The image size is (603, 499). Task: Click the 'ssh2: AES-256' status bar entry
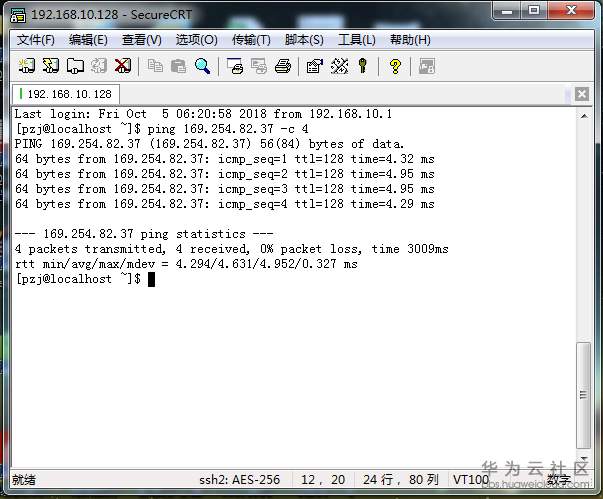pos(239,480)
